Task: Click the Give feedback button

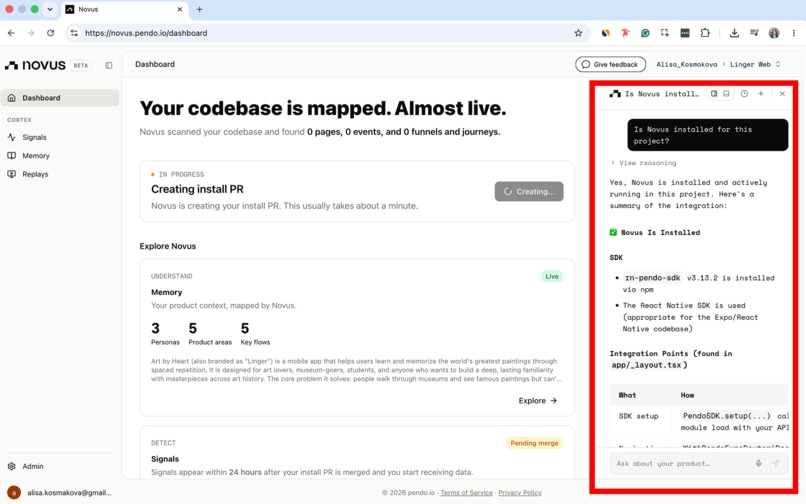Action: click(610, 64)
